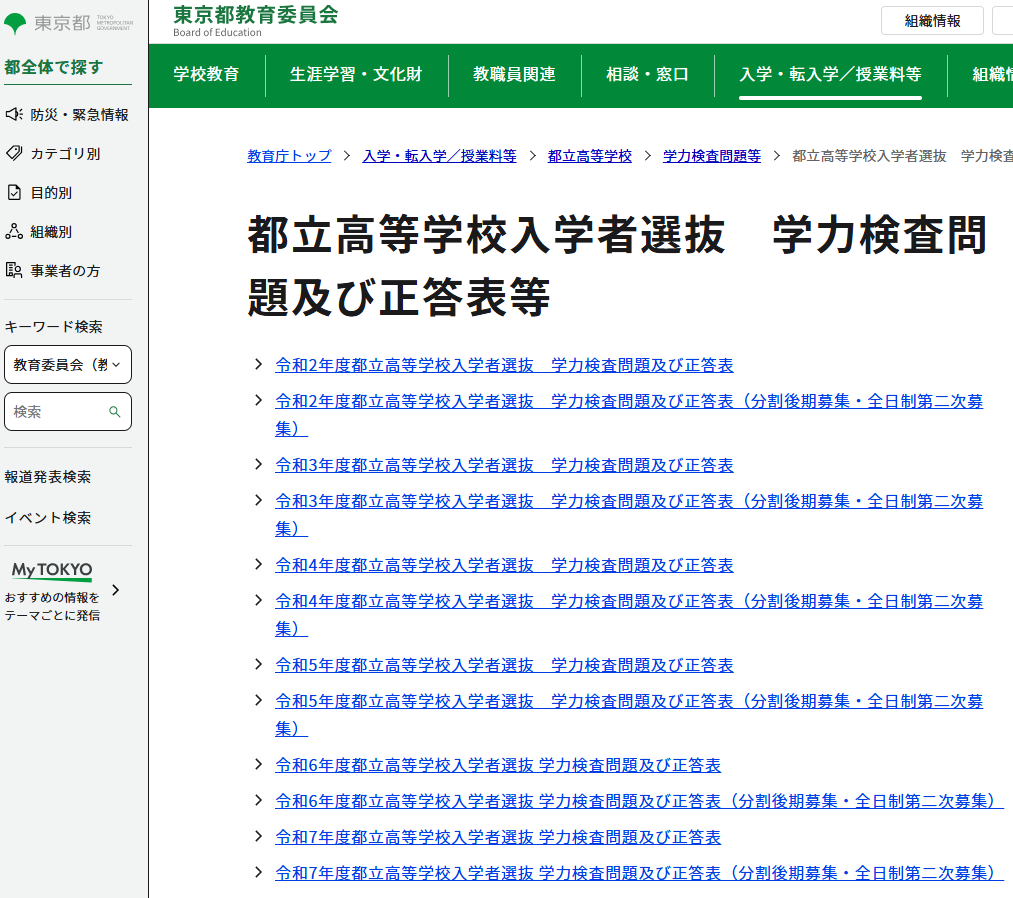Click the arrow next to My TOKYO banner

click(x=116, y=590)
